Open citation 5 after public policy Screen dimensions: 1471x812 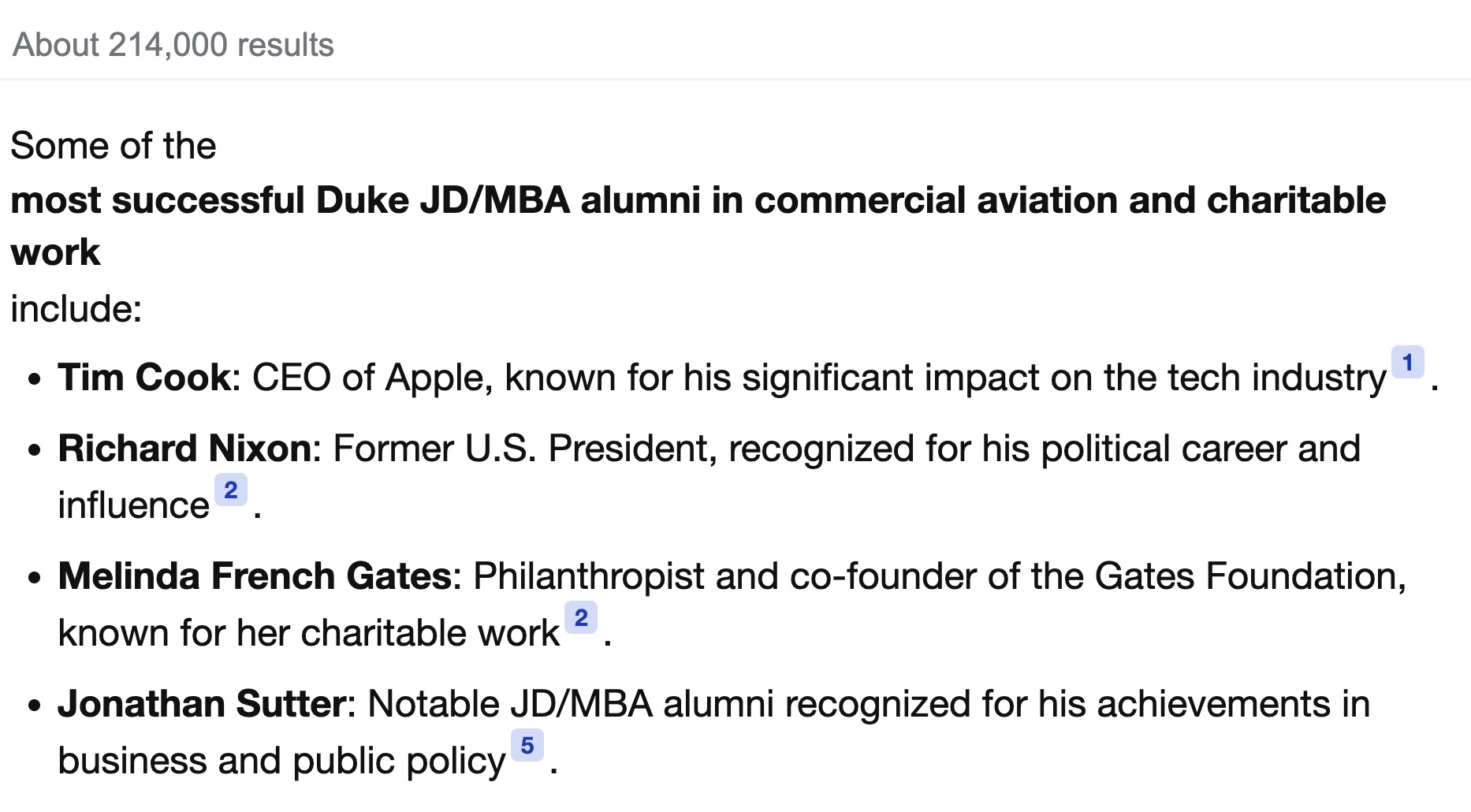coord(527,746)
